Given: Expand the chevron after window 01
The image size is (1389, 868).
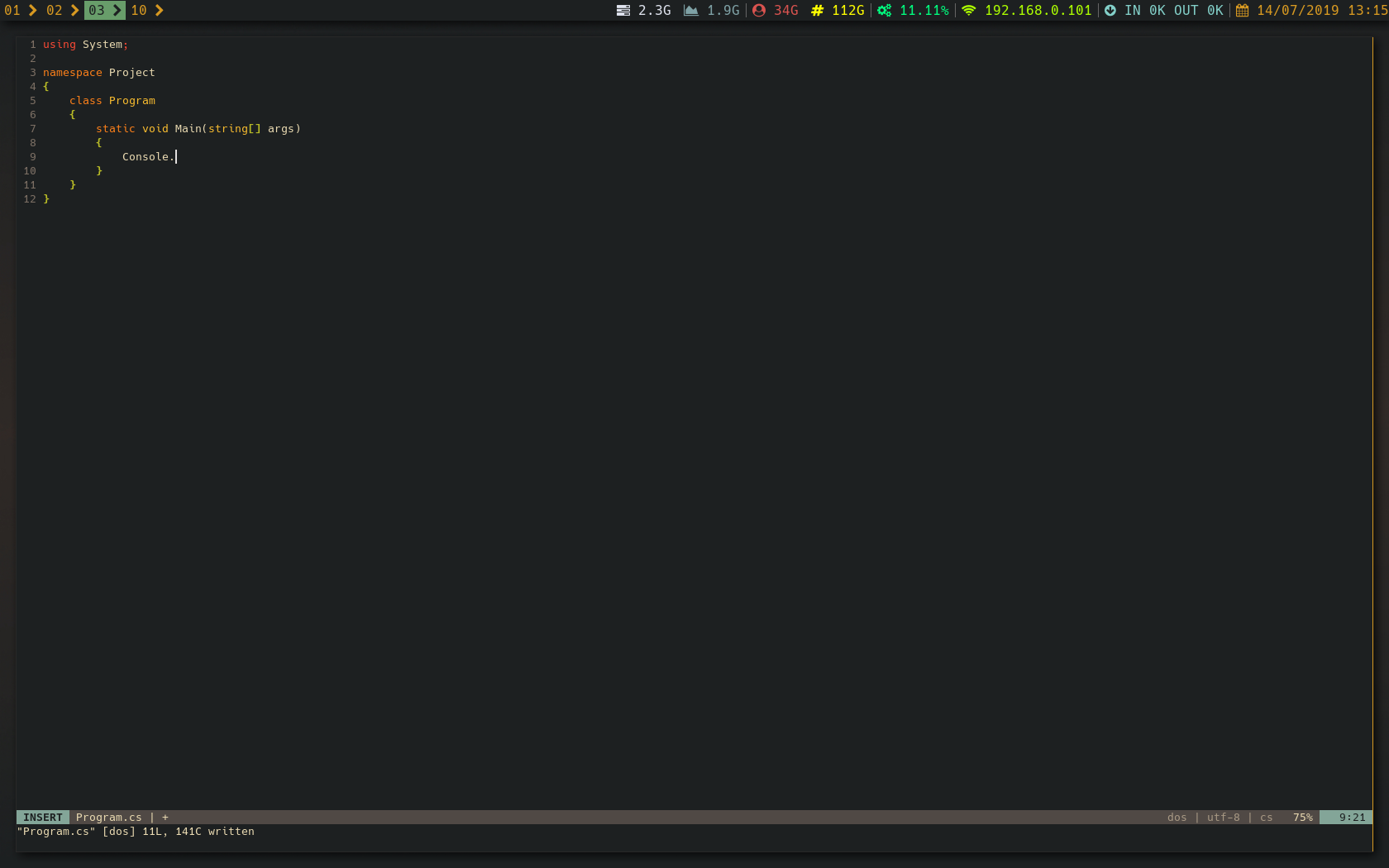Looking at the screenshot, I should click(x=31, y=10).
